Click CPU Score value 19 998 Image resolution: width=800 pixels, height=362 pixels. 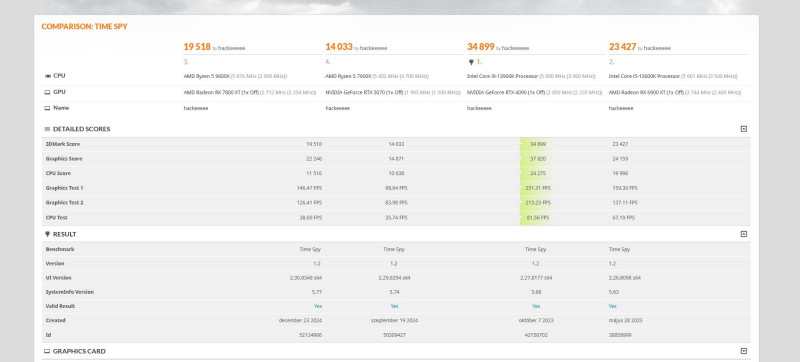620,173
